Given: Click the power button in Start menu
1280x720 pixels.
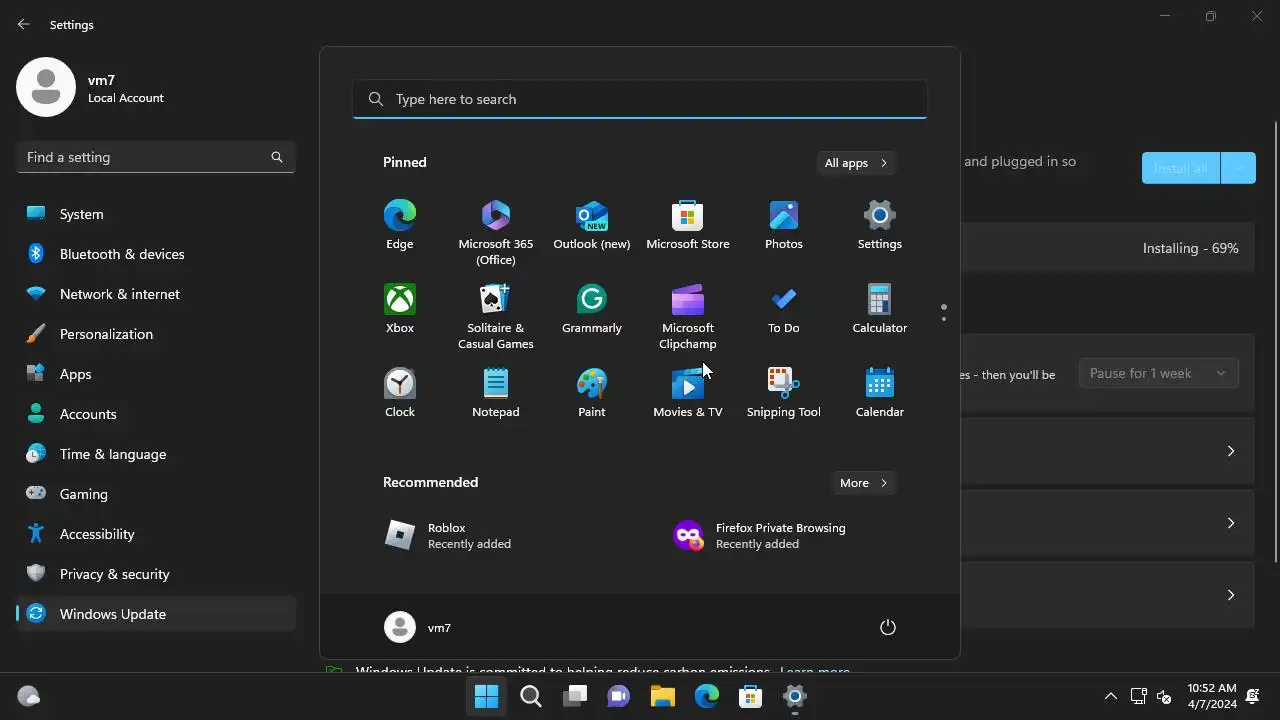Looking at the screenshot, I should point(887,627).
